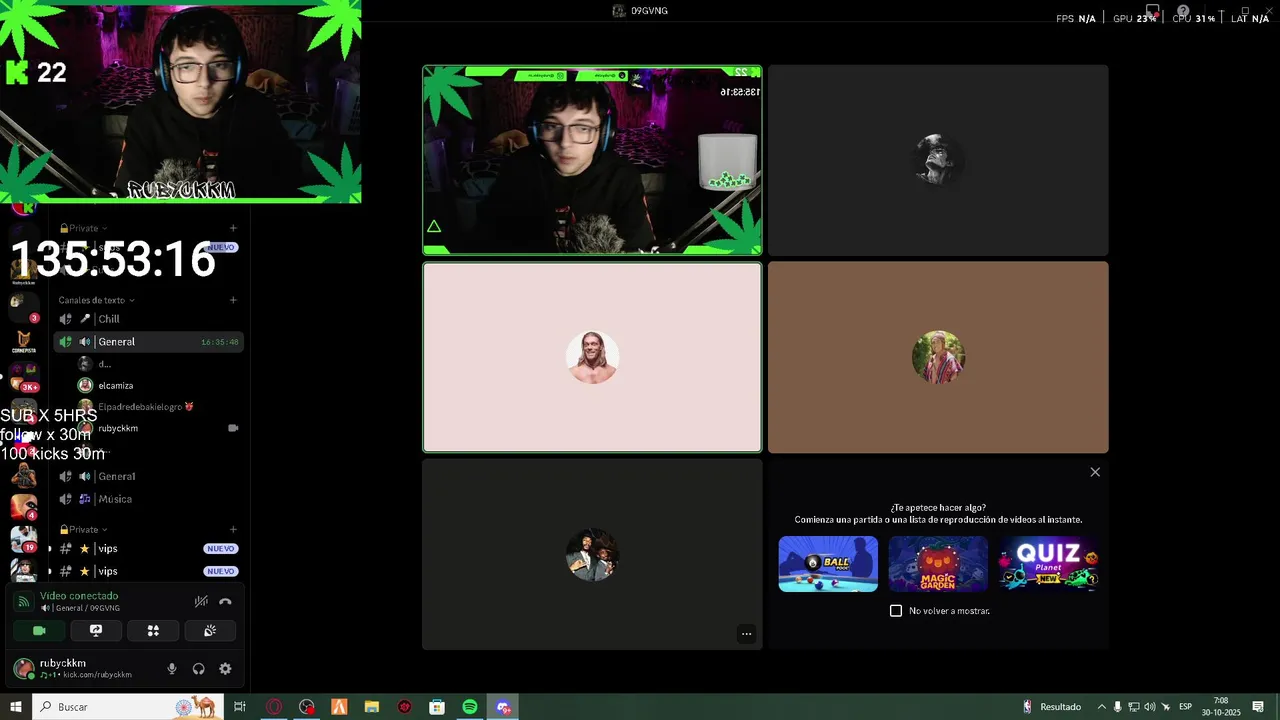Open the Windows Start menu
Screen dimensions: 1280x720
pyautogui.click(x=16, y=707)
